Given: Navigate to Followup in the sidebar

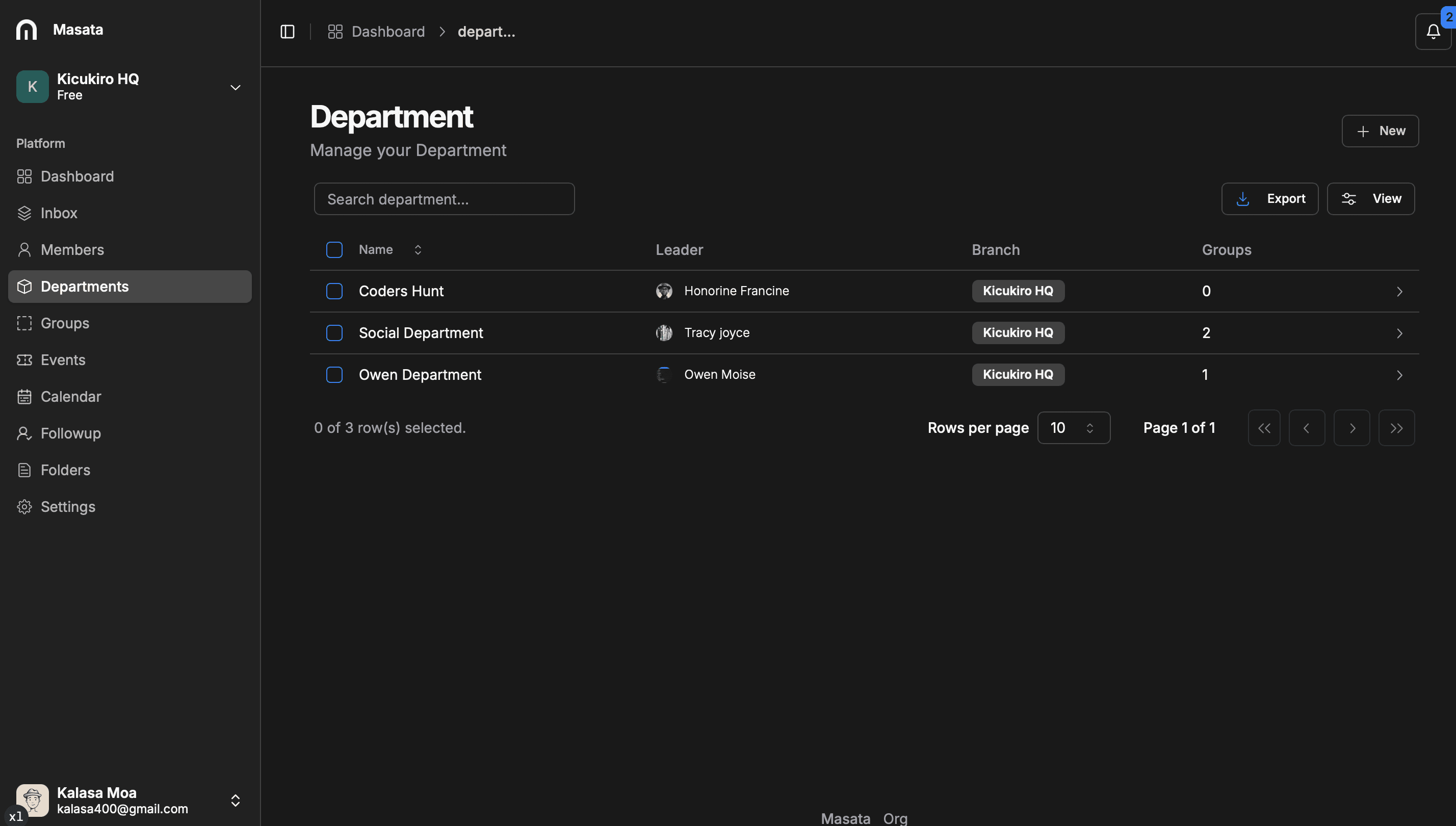Looking at the screenshot, I should (x=70, y=433).
